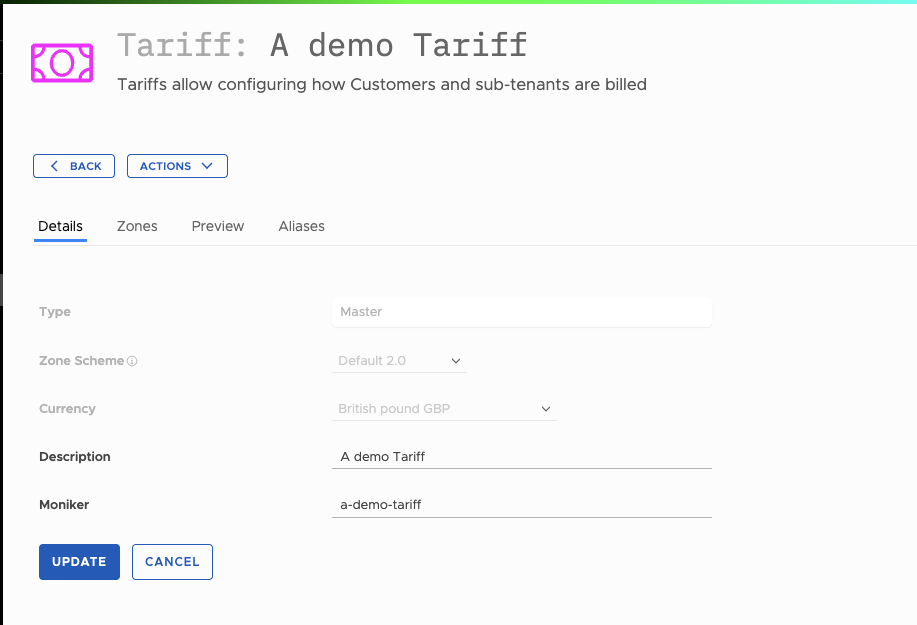The width and height of the screenshot is (917, 625).
Task: Click the 'Description' field label
Action: (x=75, y=457)
